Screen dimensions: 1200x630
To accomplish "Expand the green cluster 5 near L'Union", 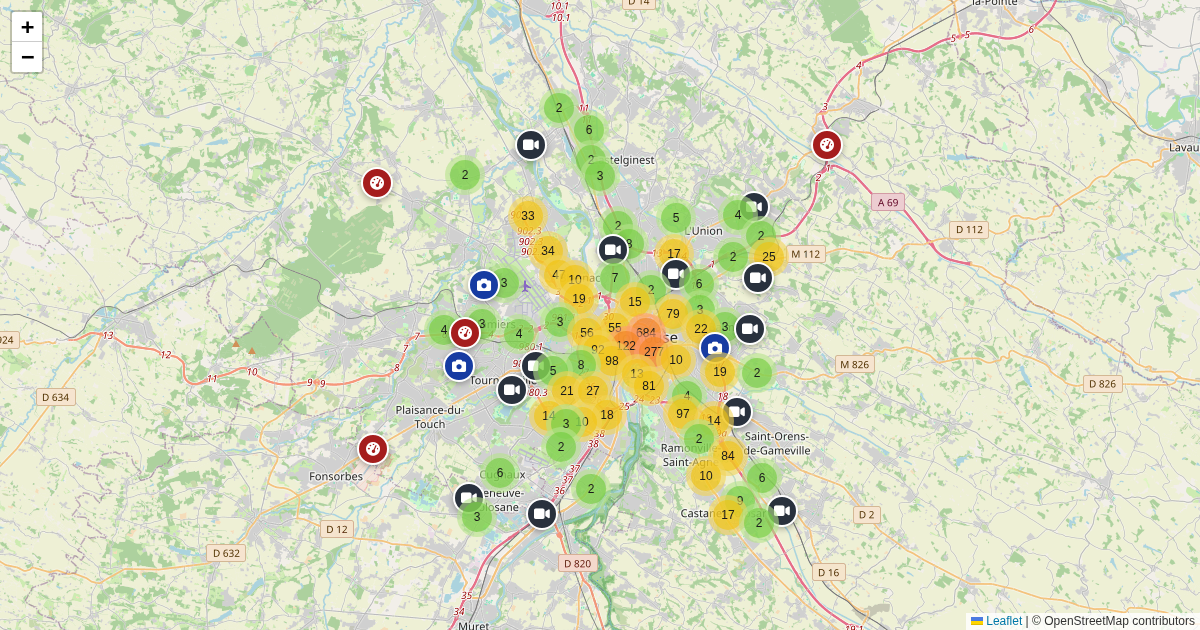I will (x=676, y=218).
